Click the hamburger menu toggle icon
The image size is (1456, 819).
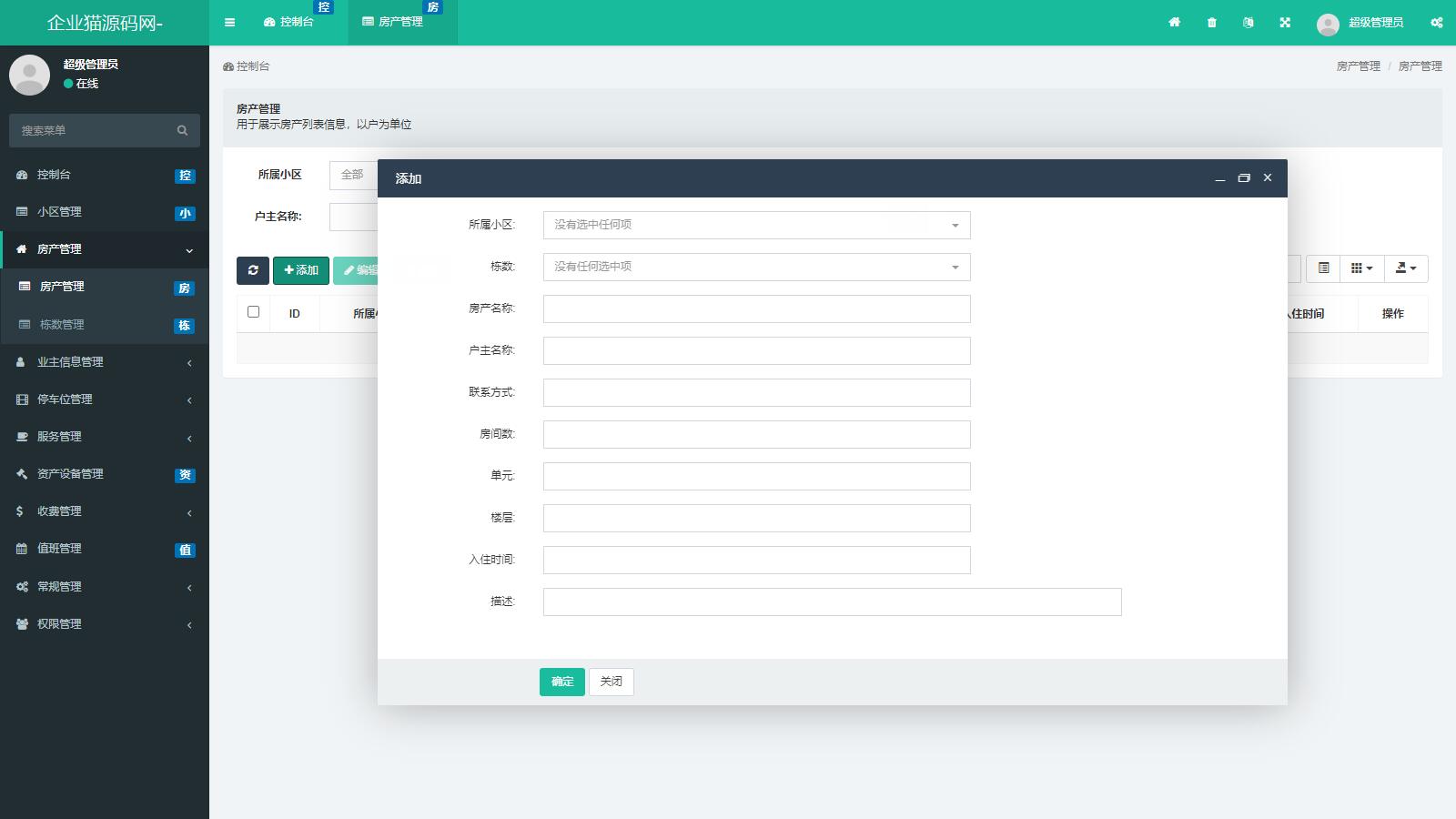(x=229, y=23)
